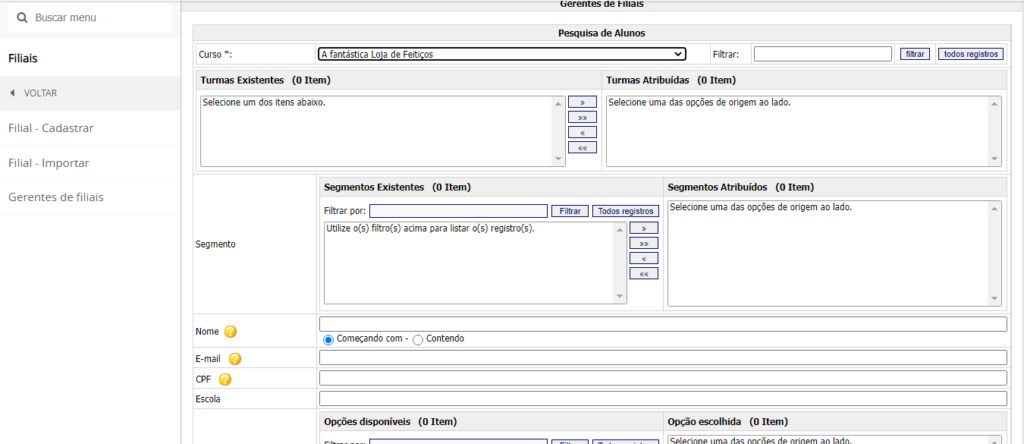Click into the E-mail input field
This screenshot has height=444, width=1024.
click(x=662, y=358)
